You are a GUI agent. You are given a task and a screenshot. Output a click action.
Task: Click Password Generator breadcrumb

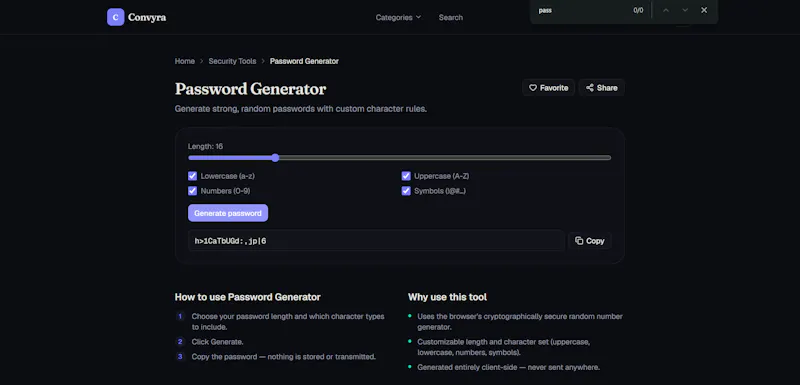click(304, 61)
